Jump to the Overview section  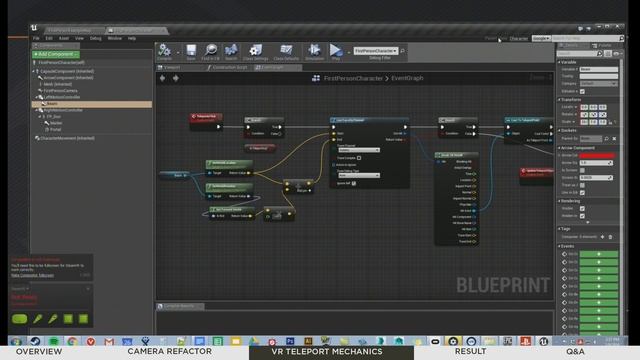click(39, 351)
